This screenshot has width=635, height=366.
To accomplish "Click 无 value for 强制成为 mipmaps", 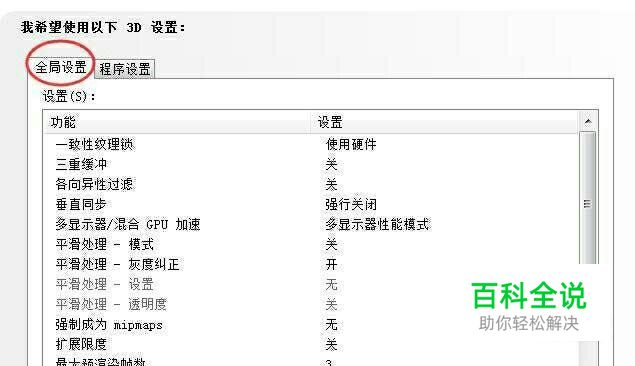I will tap(331, 324).
